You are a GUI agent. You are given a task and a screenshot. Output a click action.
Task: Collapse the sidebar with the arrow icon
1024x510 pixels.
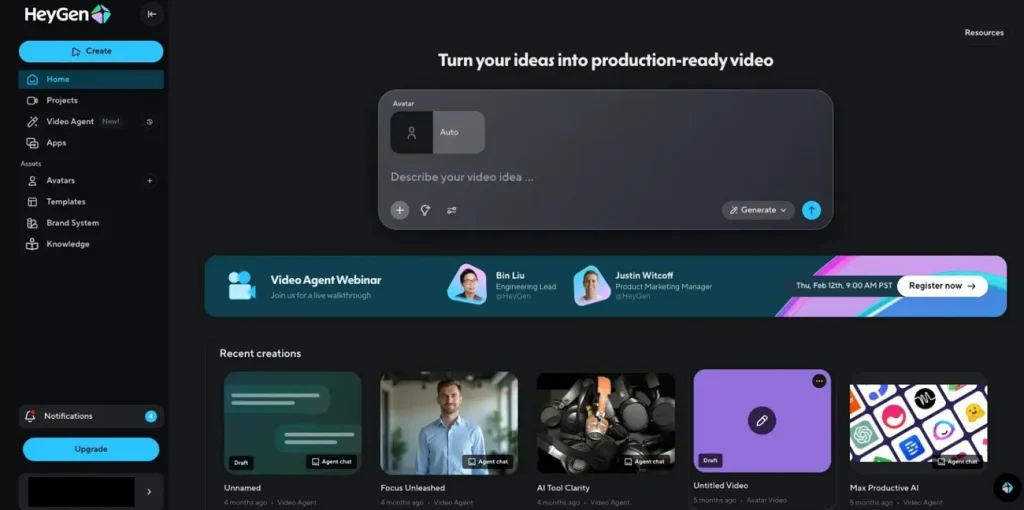tap(151, 14)
